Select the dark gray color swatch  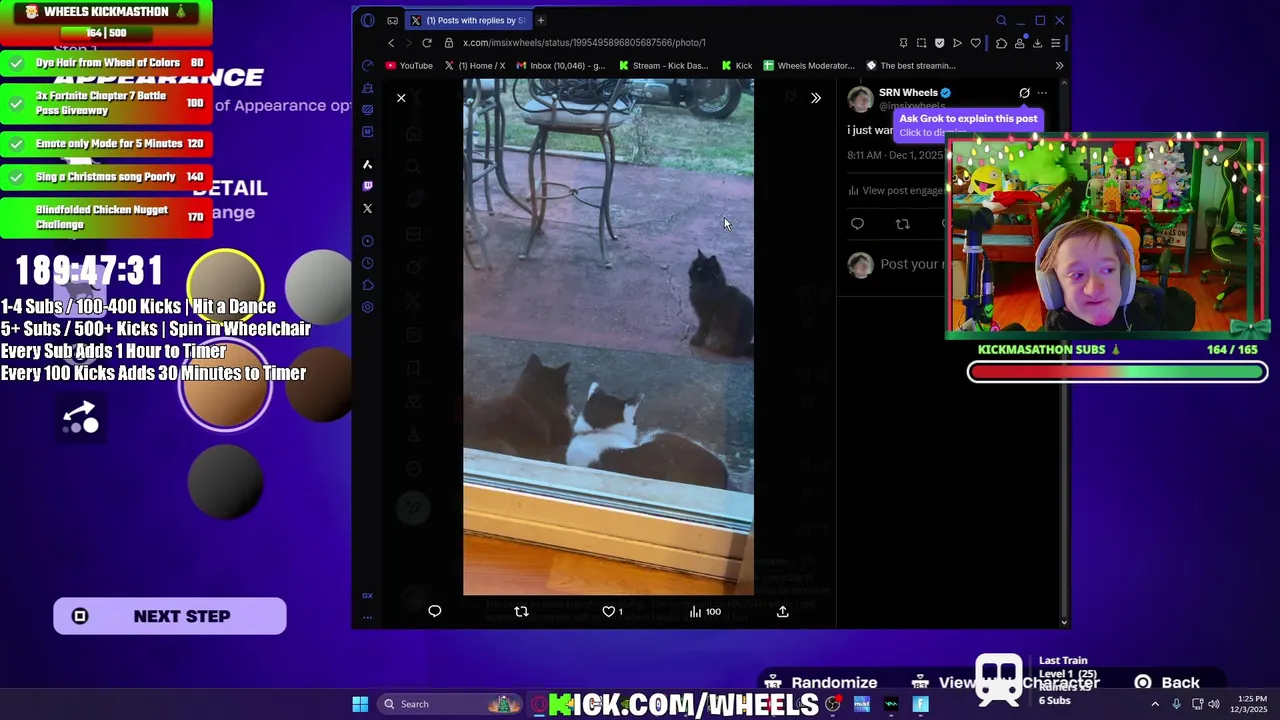pyautogui.click(x=226, y=483)
